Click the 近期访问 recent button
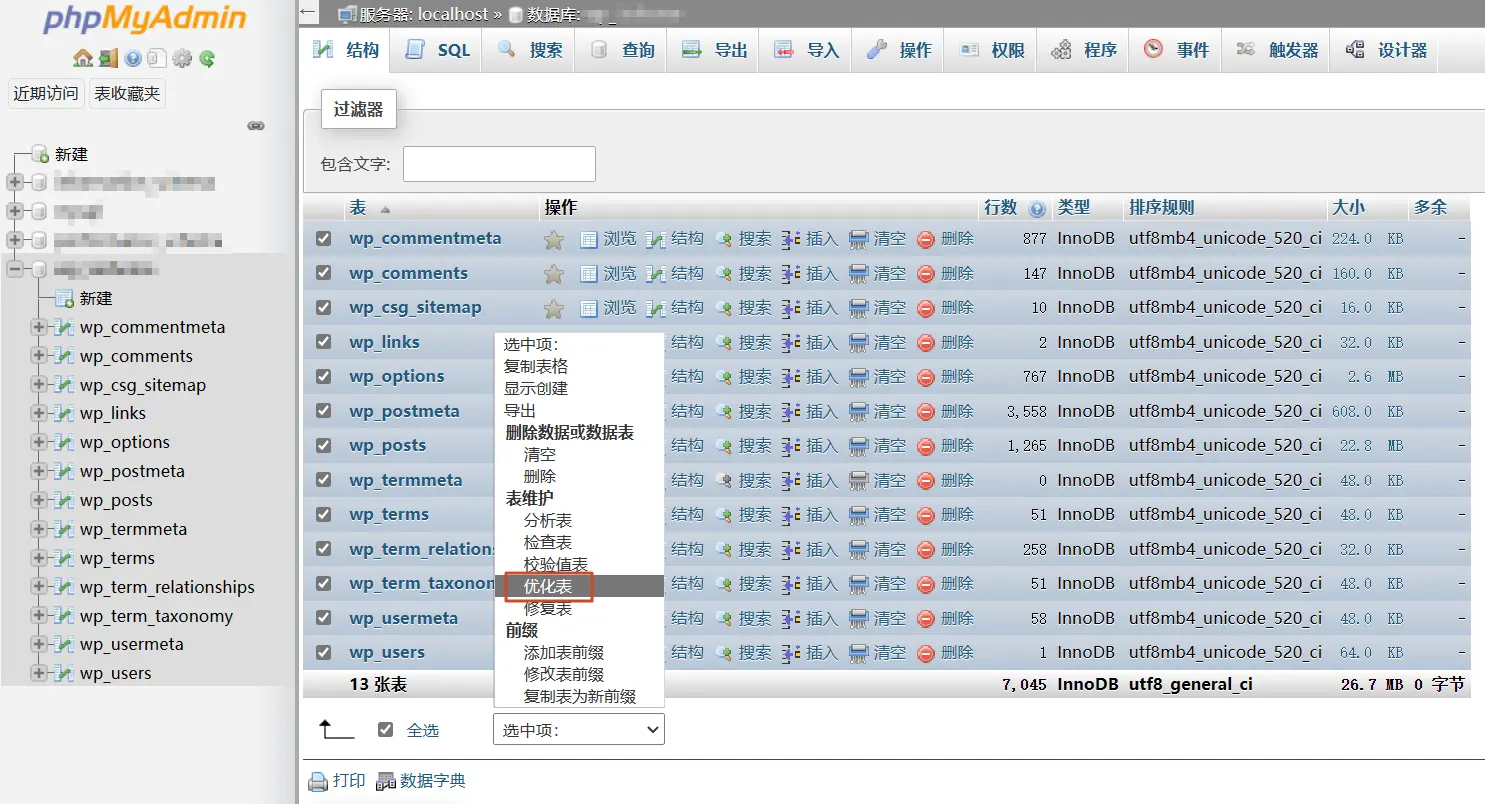Screen dimensions: 1485x804 point(45,94)
